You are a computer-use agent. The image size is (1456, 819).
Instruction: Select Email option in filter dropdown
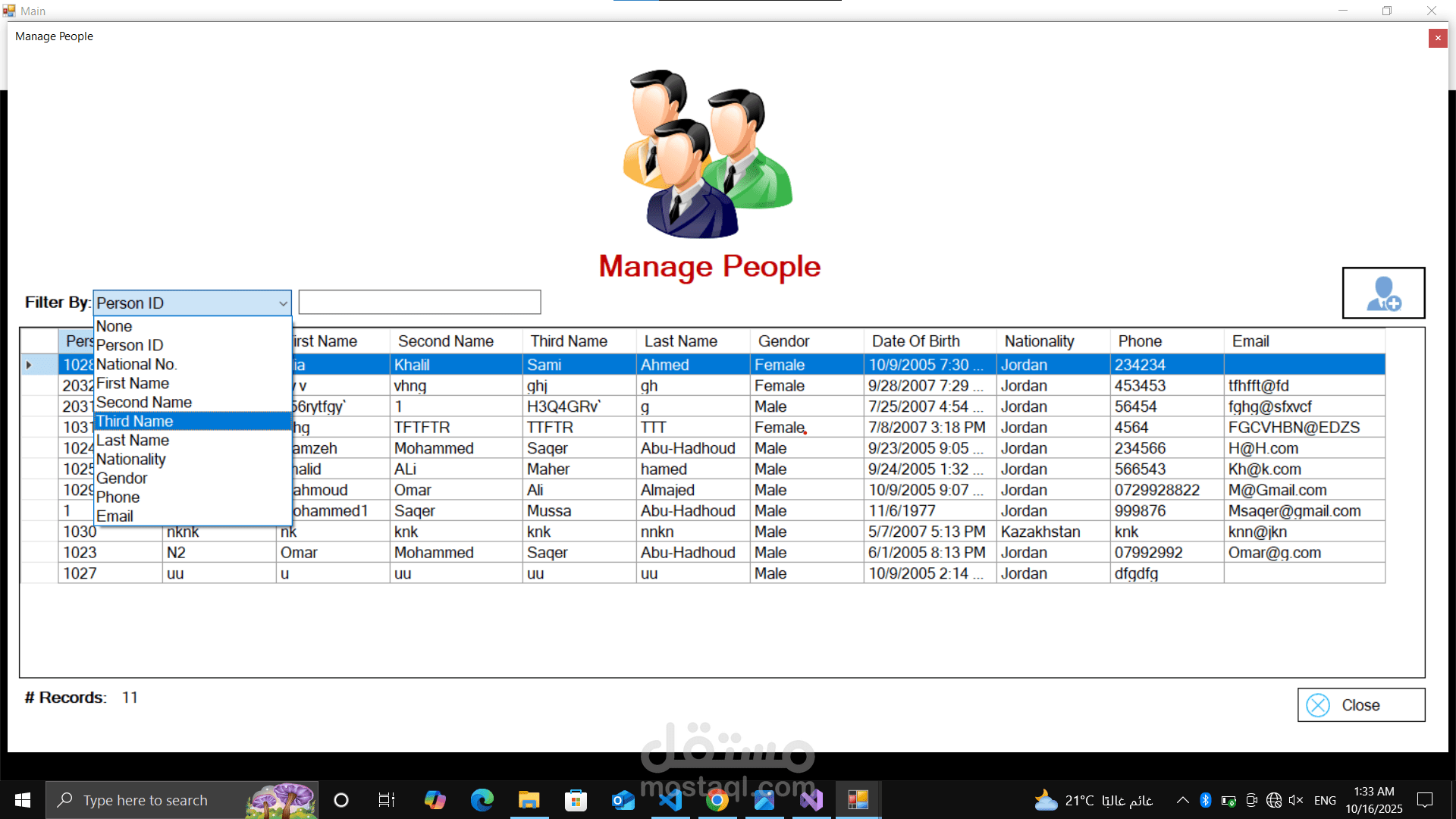tap(115, 516)
